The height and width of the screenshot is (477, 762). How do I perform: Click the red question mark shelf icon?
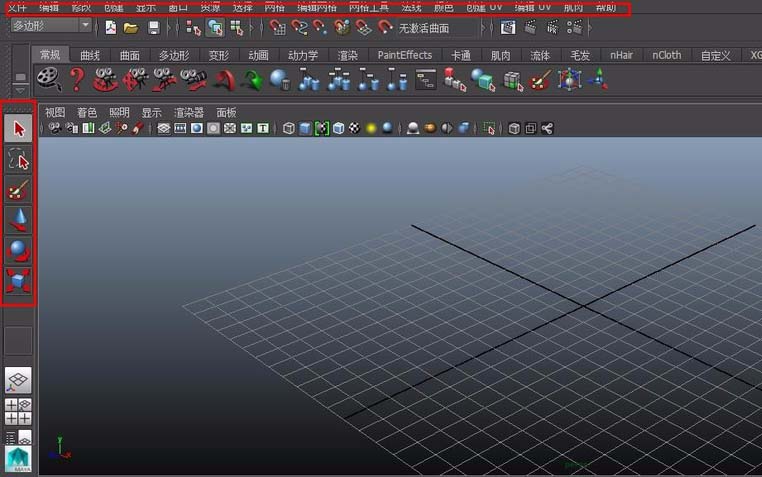[76, 80]
